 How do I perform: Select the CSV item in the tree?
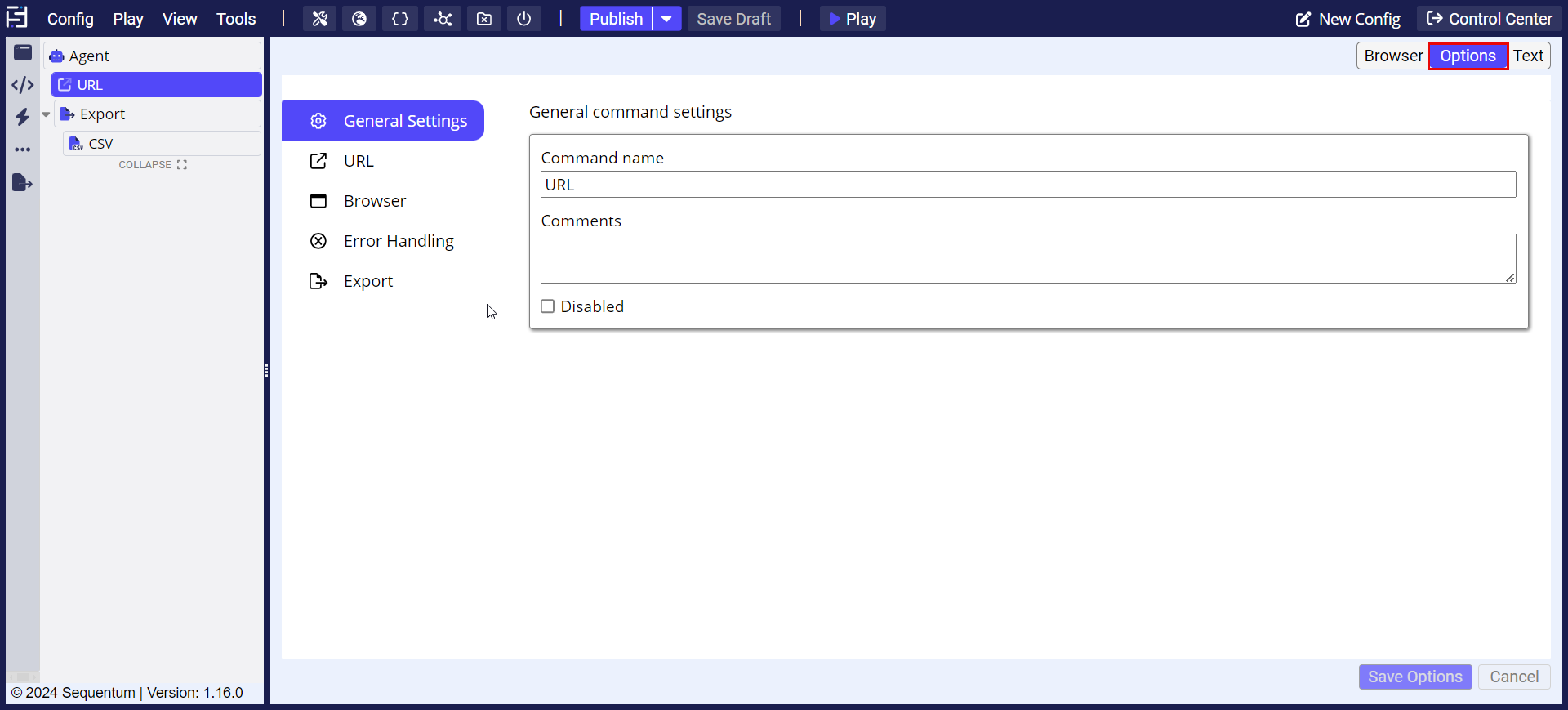click(100, 144)
